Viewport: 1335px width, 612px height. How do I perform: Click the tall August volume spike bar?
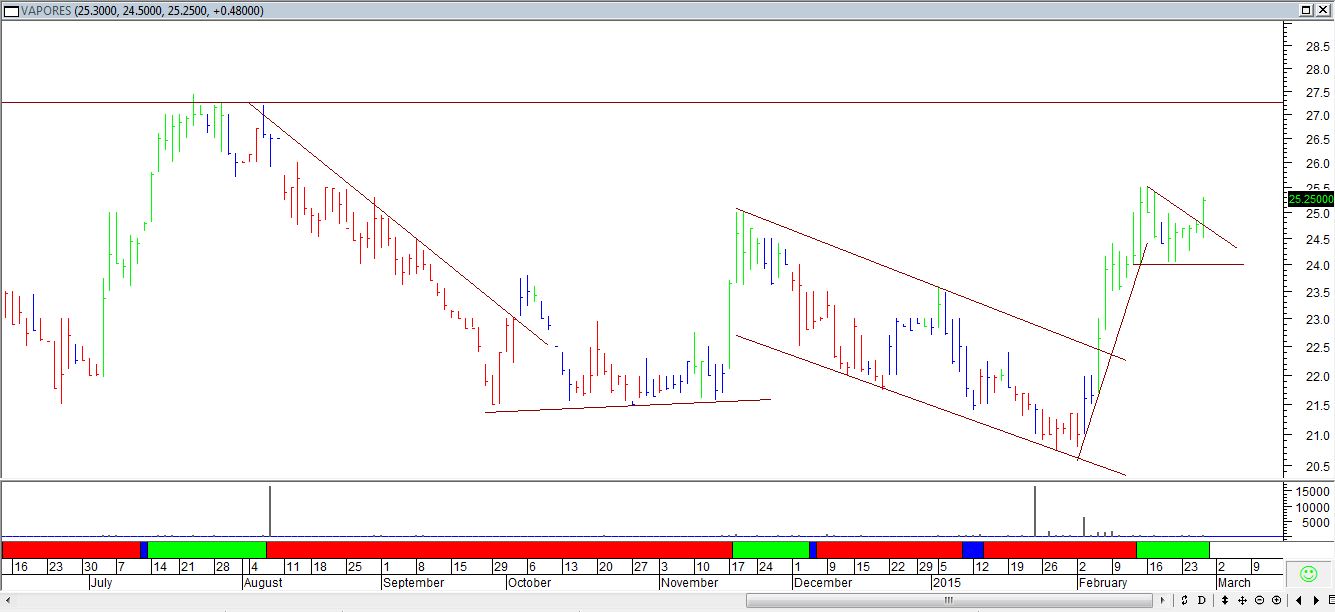pyautogui.click(x=269, y=512)
